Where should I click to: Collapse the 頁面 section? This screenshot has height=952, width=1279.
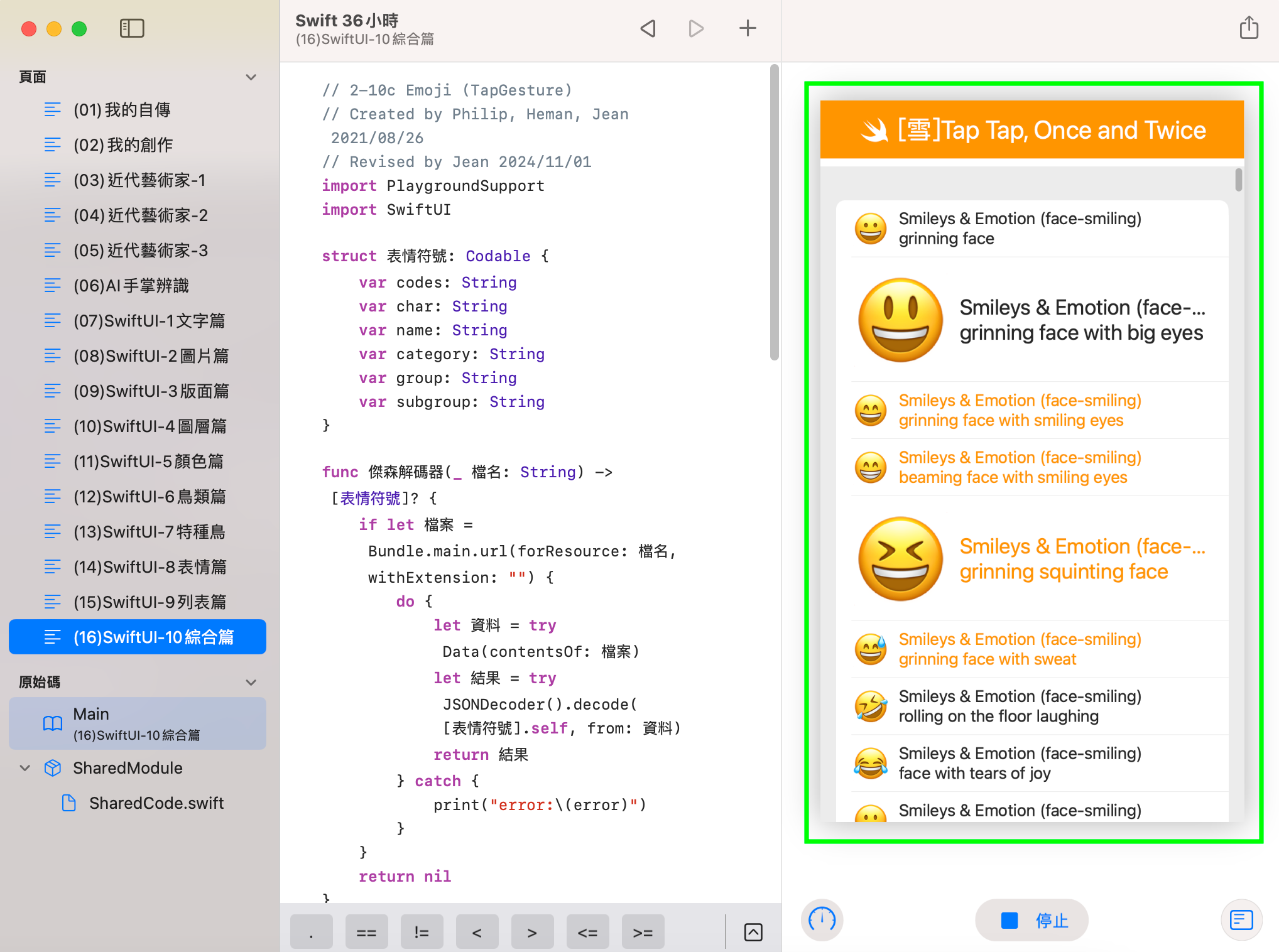click(251, 77)
